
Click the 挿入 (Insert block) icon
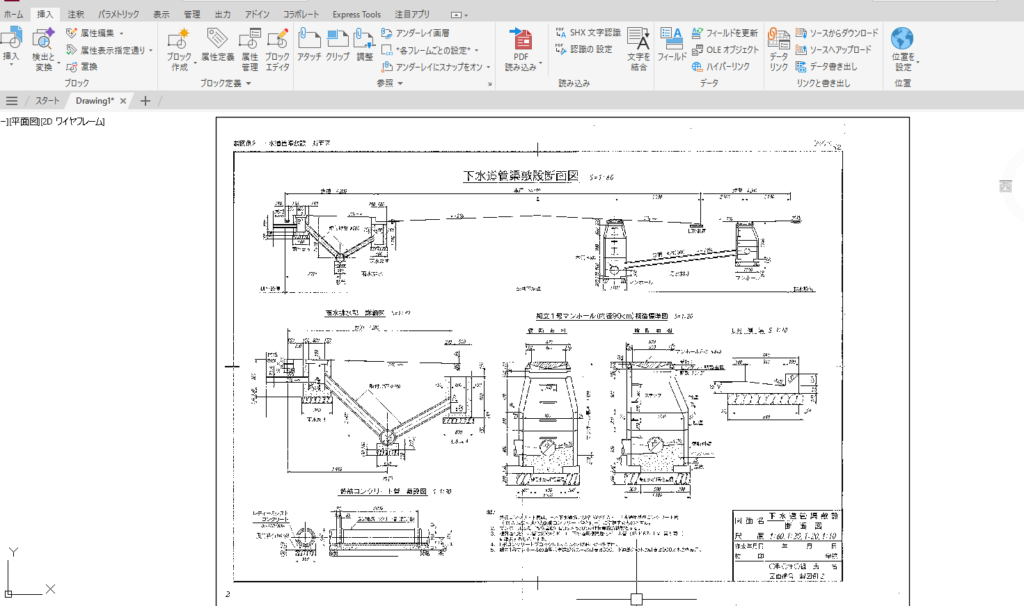[x=11, y=37]
